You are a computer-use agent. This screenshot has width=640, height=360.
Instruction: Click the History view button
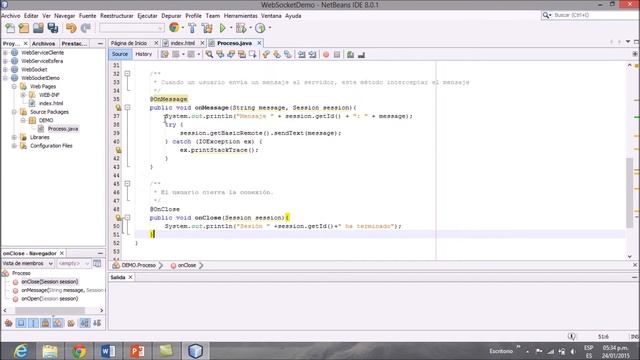(x=143, y=54)
